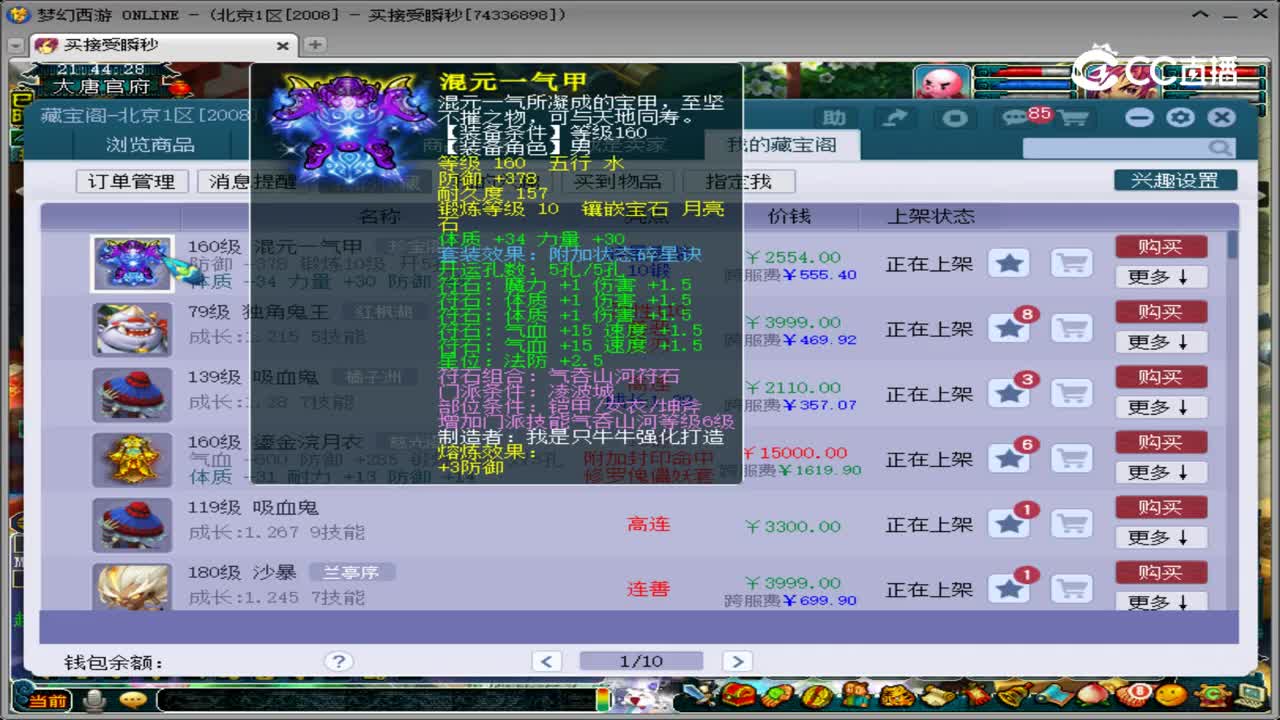Expand 更多 menu for 139级 吸血鬼
The image size is (1280, 720).
(1161, 407)
